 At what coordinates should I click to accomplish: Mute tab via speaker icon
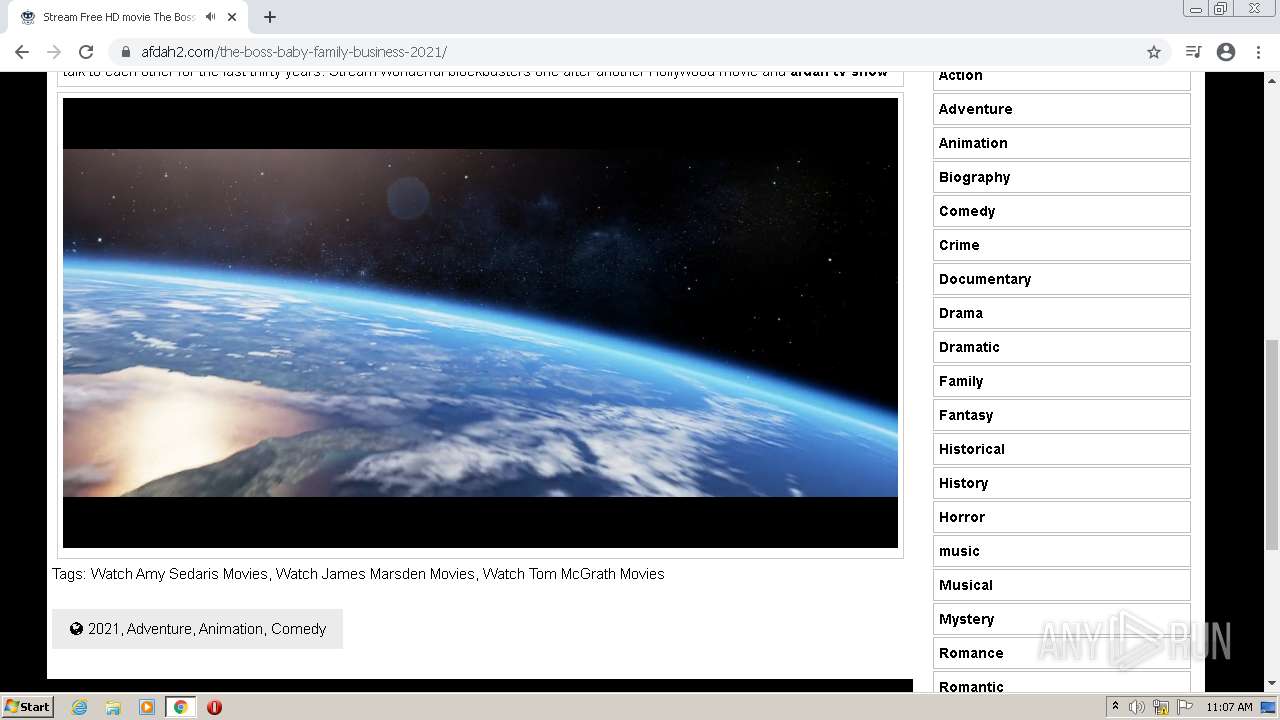210,17
